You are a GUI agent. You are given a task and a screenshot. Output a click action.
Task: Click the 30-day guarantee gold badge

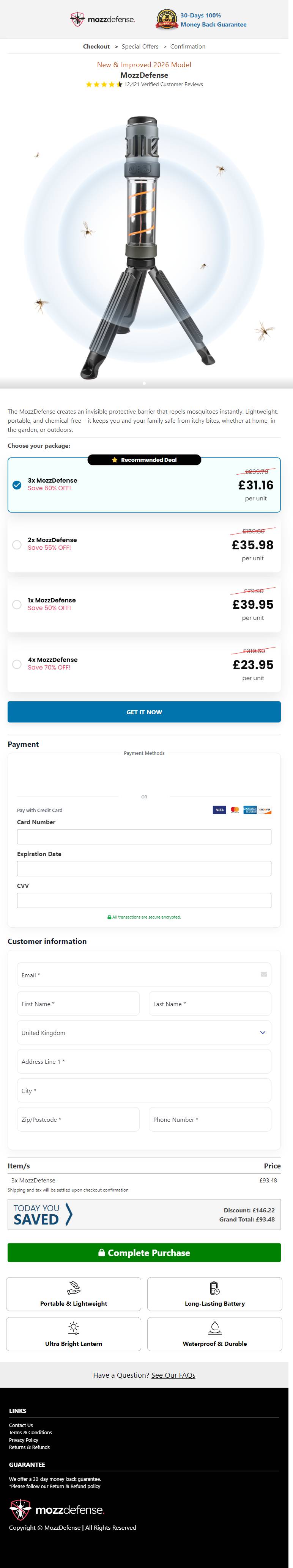point(167,19)
